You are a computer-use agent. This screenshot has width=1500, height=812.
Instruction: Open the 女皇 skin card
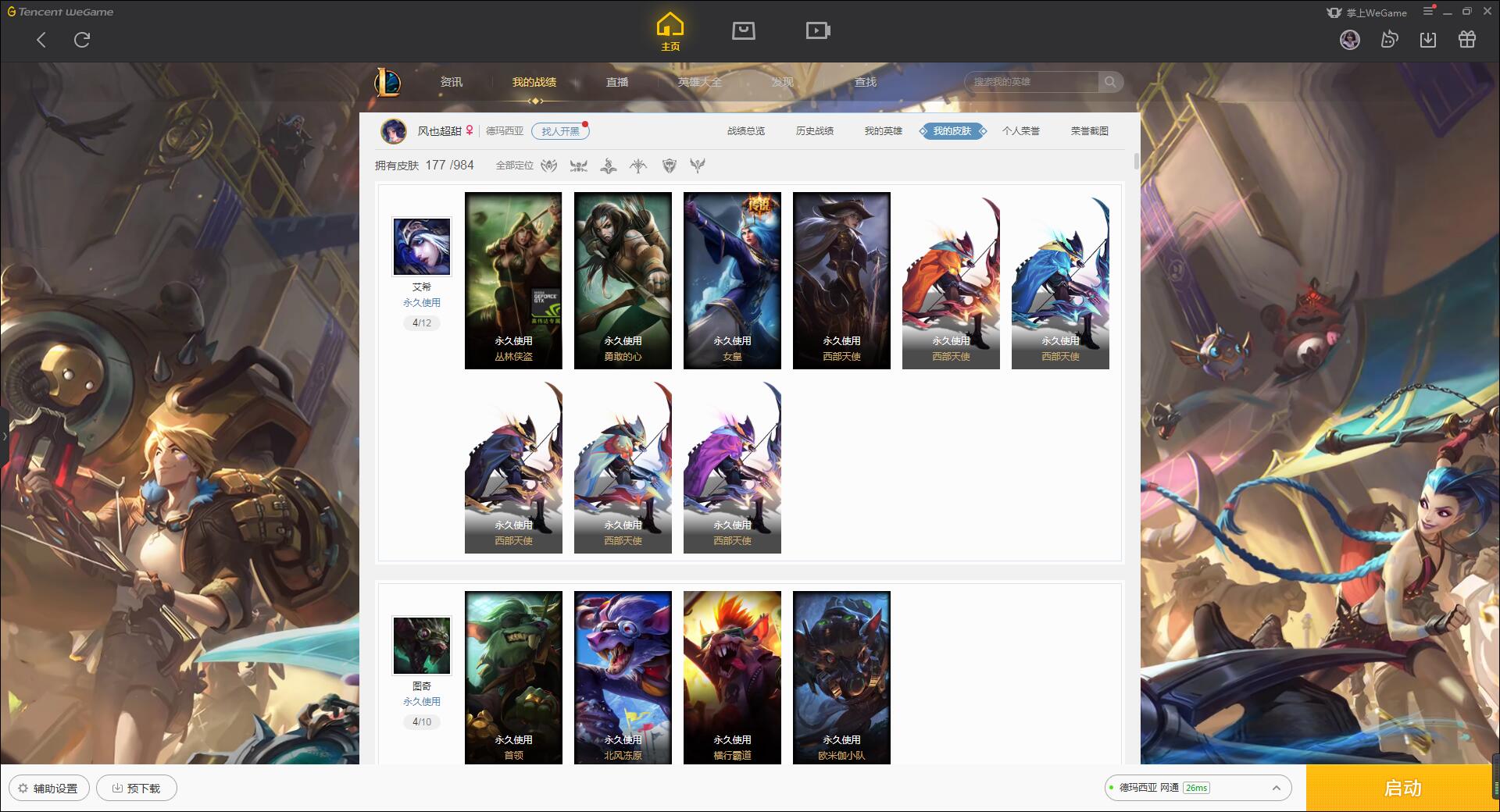[x=732, y=281]
